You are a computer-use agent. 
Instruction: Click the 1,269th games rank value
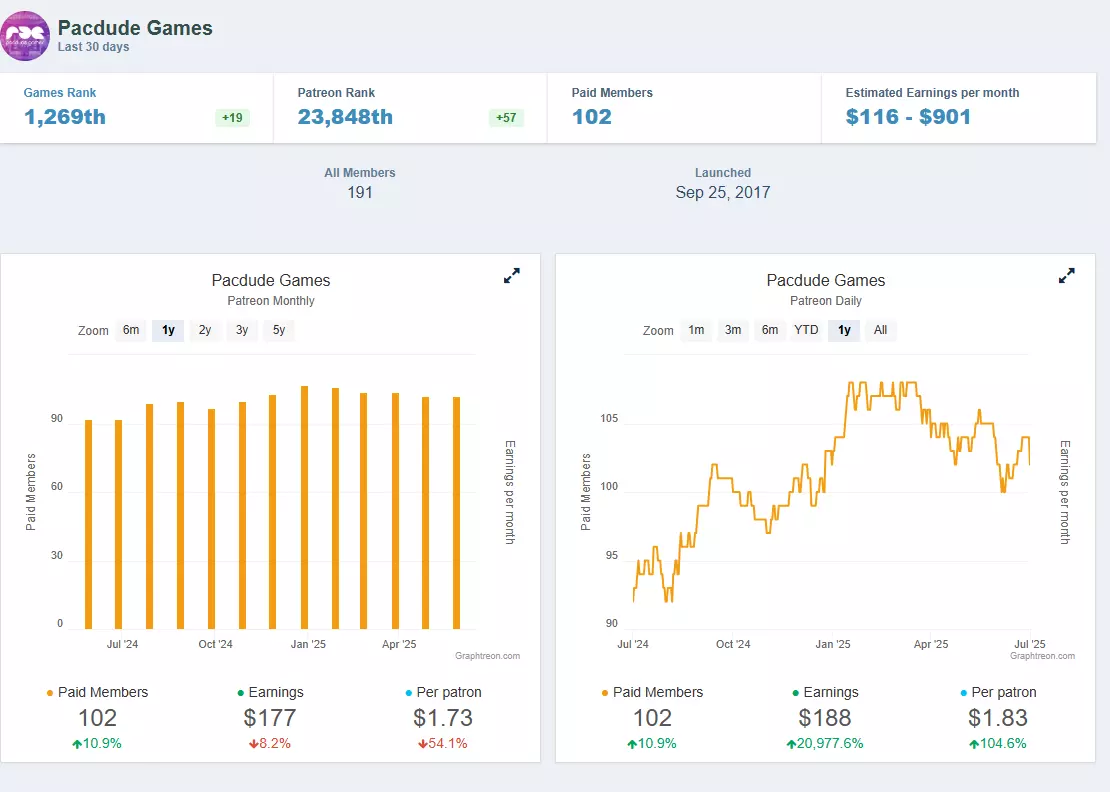click(x=65, y=117)
